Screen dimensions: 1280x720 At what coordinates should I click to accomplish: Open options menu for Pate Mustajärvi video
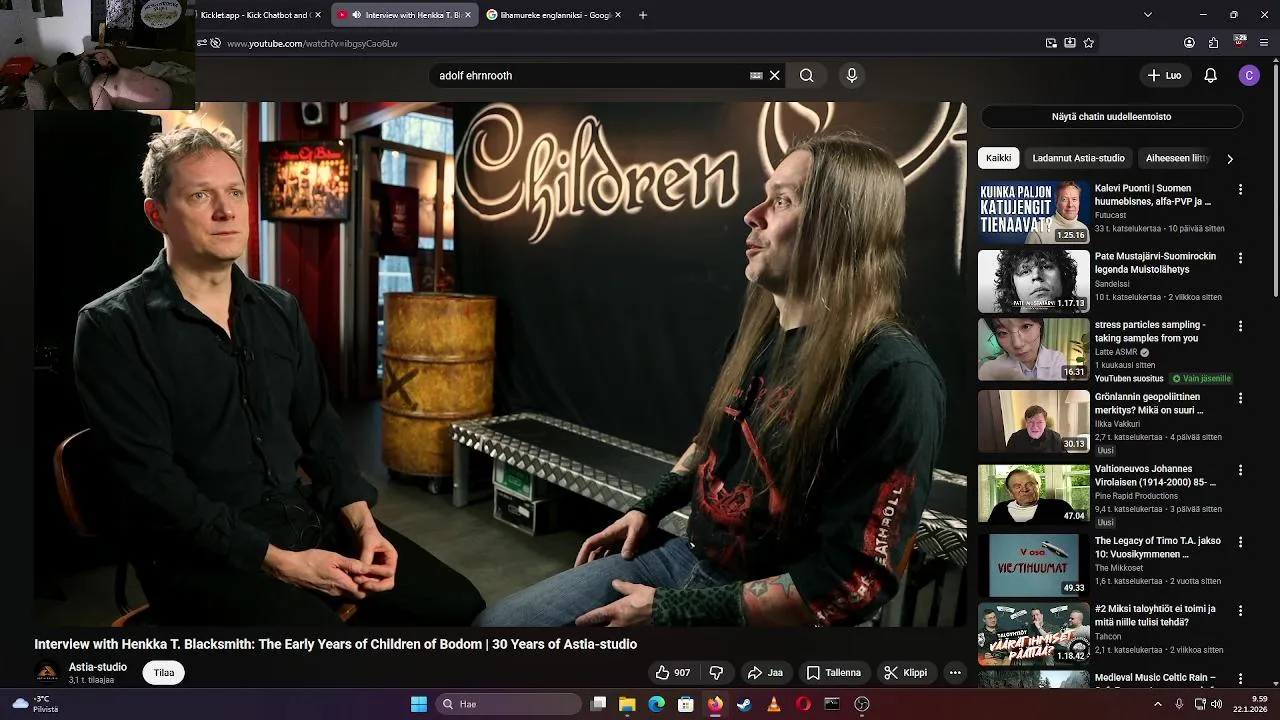click(1240, 258)
